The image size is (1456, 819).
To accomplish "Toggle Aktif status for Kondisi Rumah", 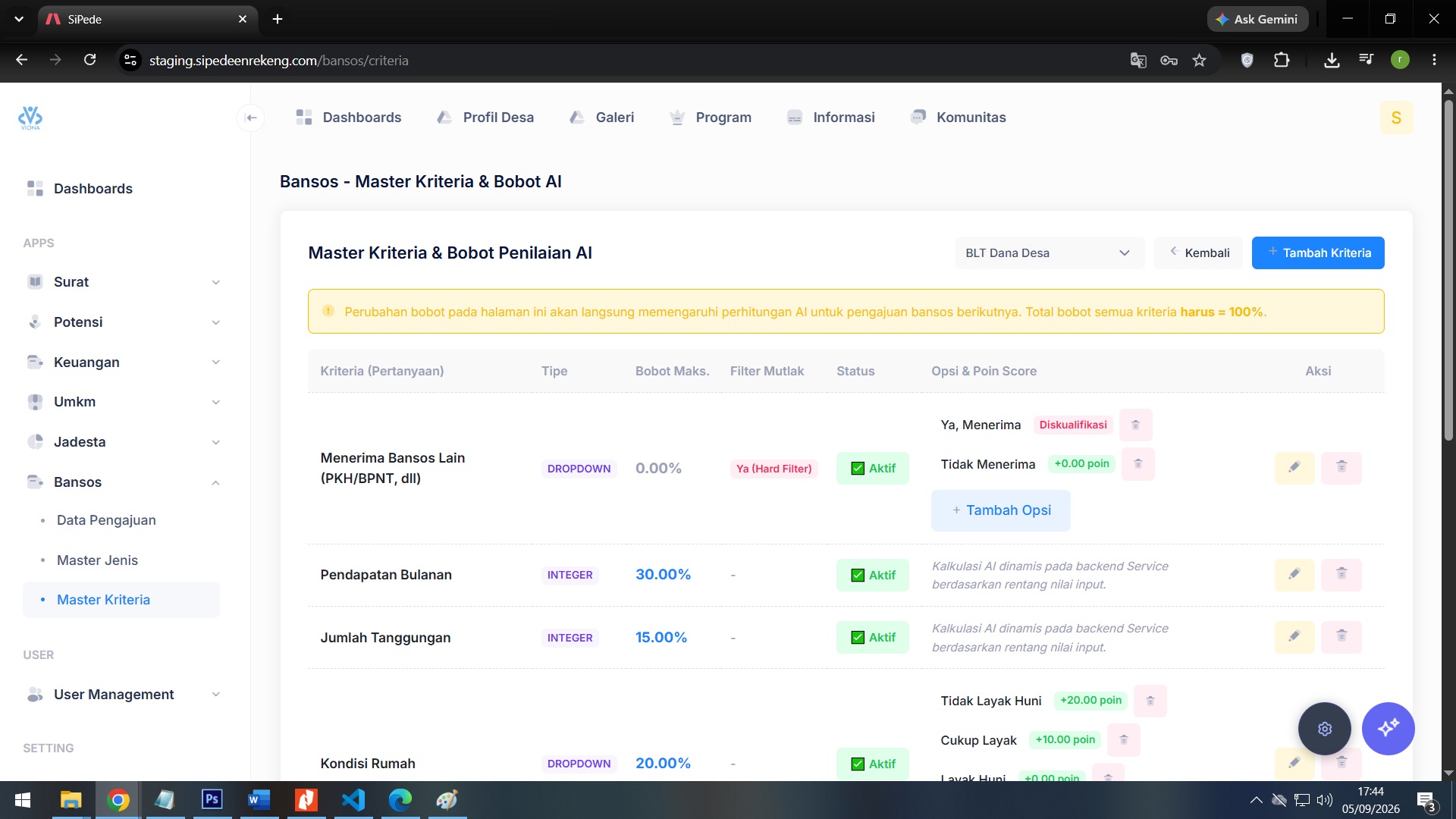I will [873, 764].
